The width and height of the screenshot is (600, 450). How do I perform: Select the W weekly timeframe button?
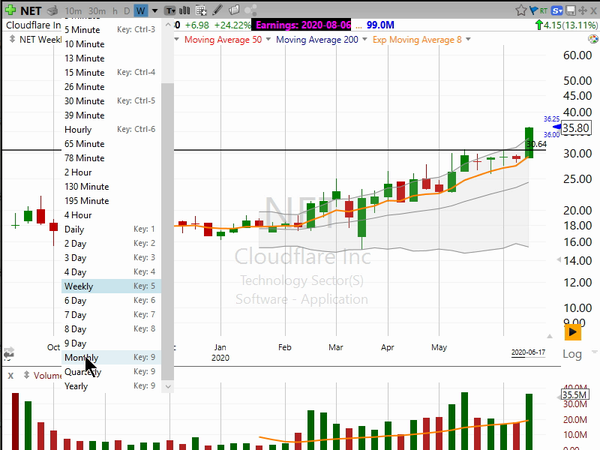click(x=140, y=10)
